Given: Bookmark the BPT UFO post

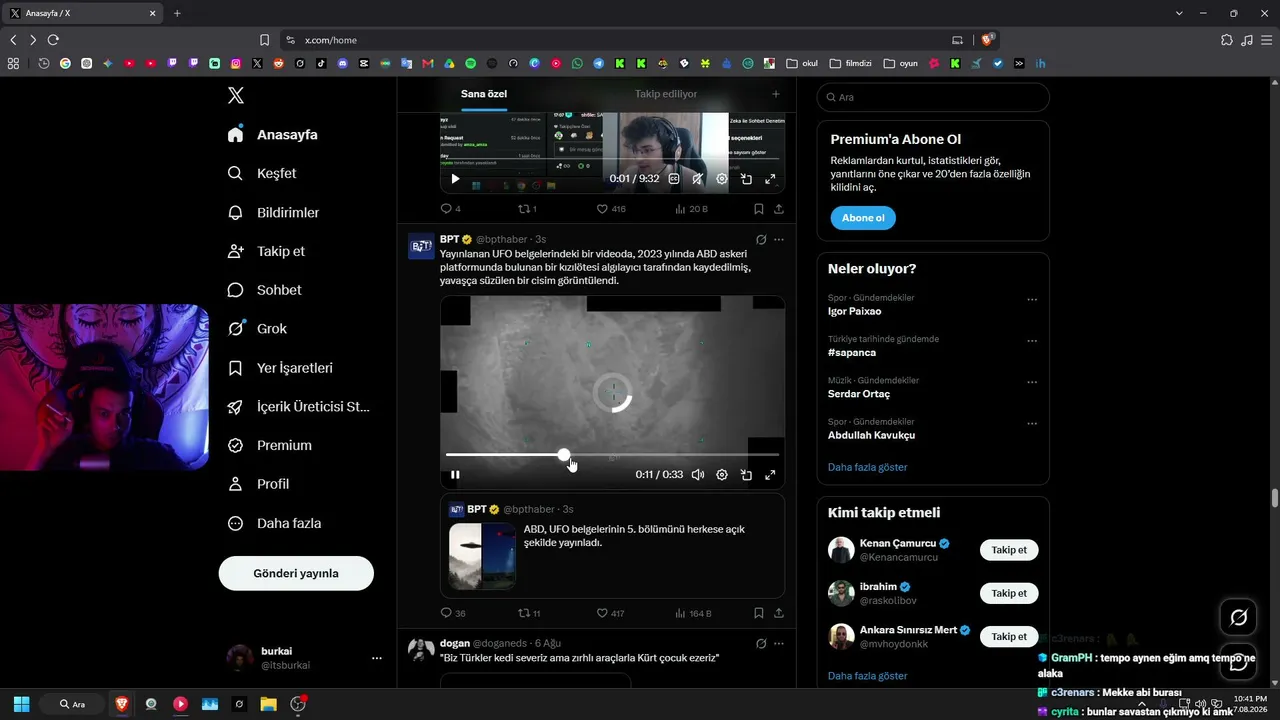Looking at the screenshot, I should pyautogui.click(x=759, y=613).
